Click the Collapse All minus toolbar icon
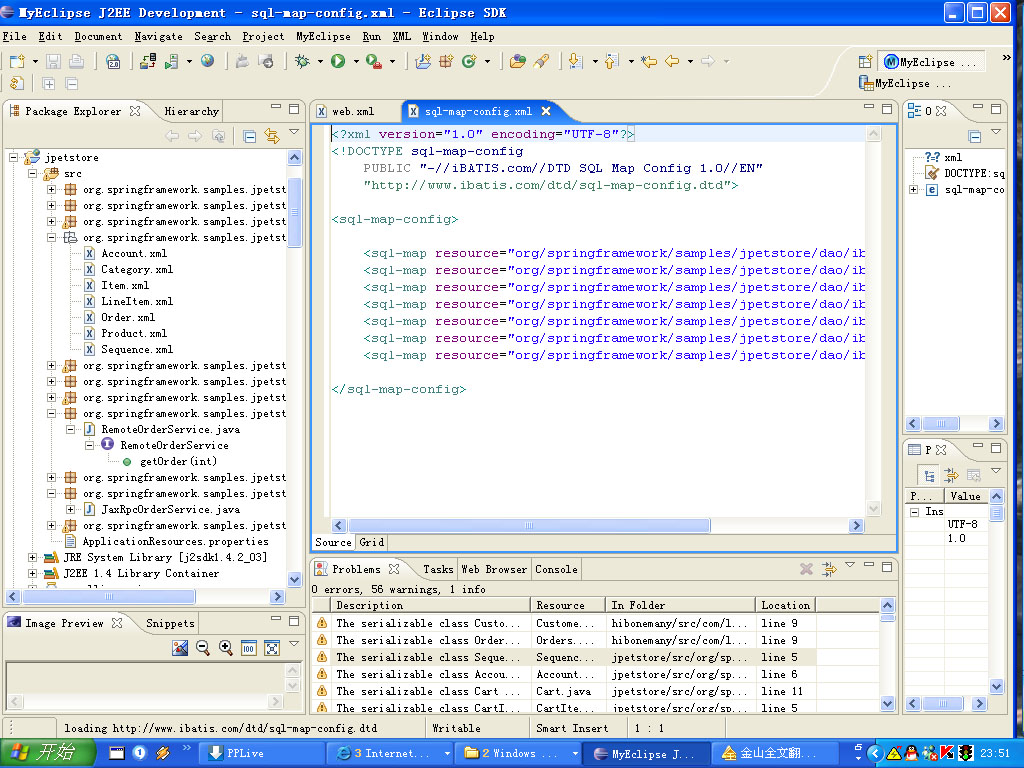1024x768 pixels. pos(72,84)
